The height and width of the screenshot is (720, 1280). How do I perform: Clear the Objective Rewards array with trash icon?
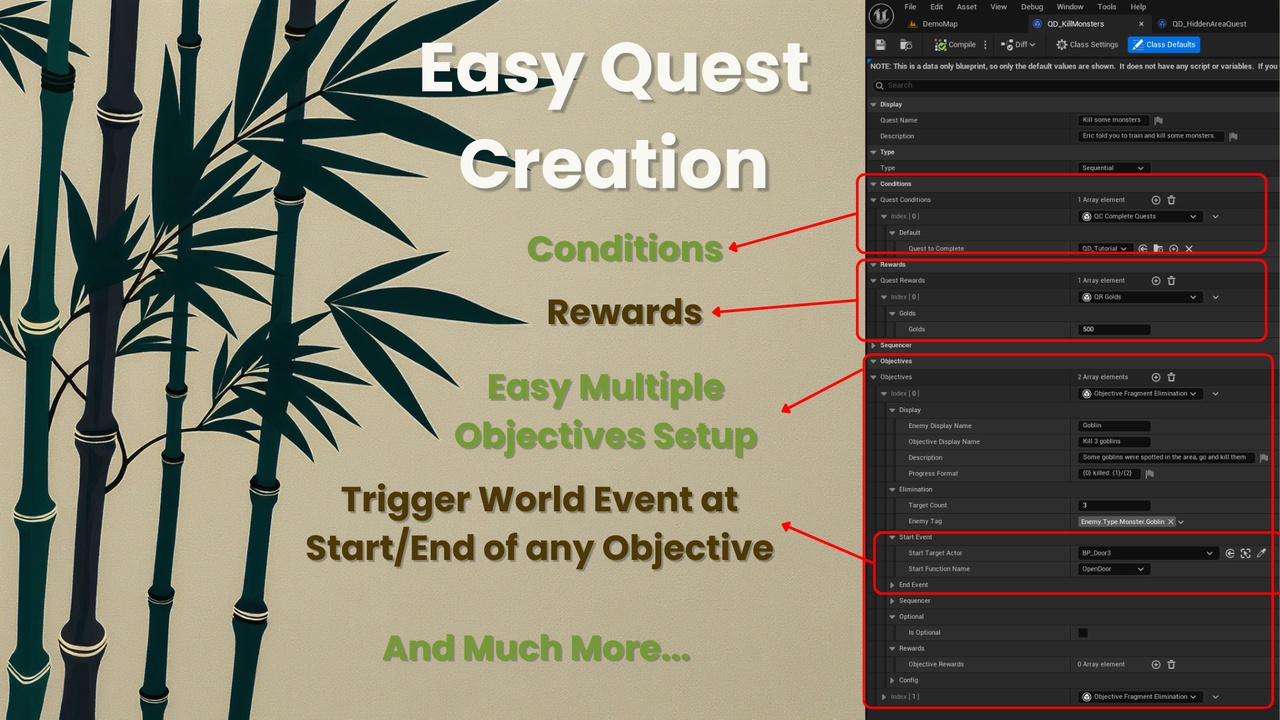point(1172,664)
